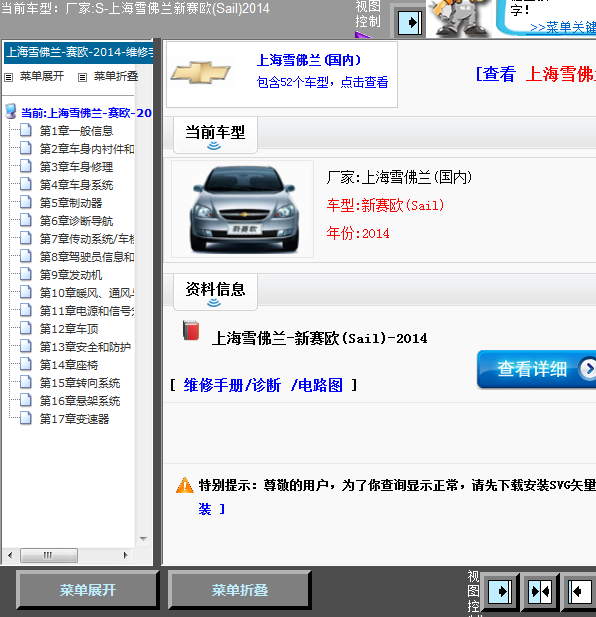
Task: Click sidebar scrollbar right arrow
Action: pyautogui.click(x=125, y=555)
